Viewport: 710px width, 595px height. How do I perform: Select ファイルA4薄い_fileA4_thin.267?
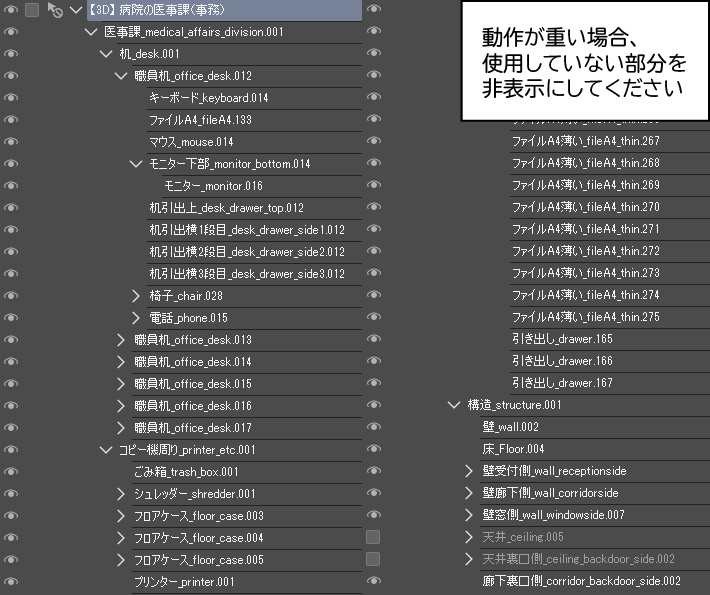tap(610, 141)
